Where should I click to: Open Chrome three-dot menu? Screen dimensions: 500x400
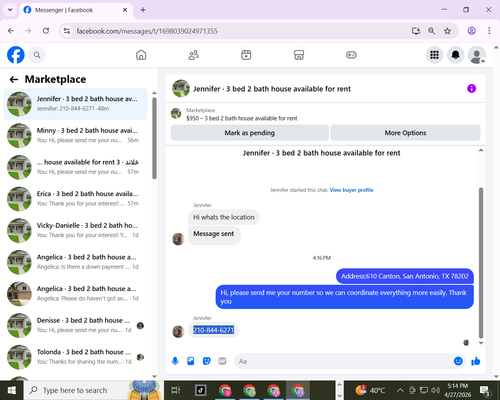tap(489, 31)
